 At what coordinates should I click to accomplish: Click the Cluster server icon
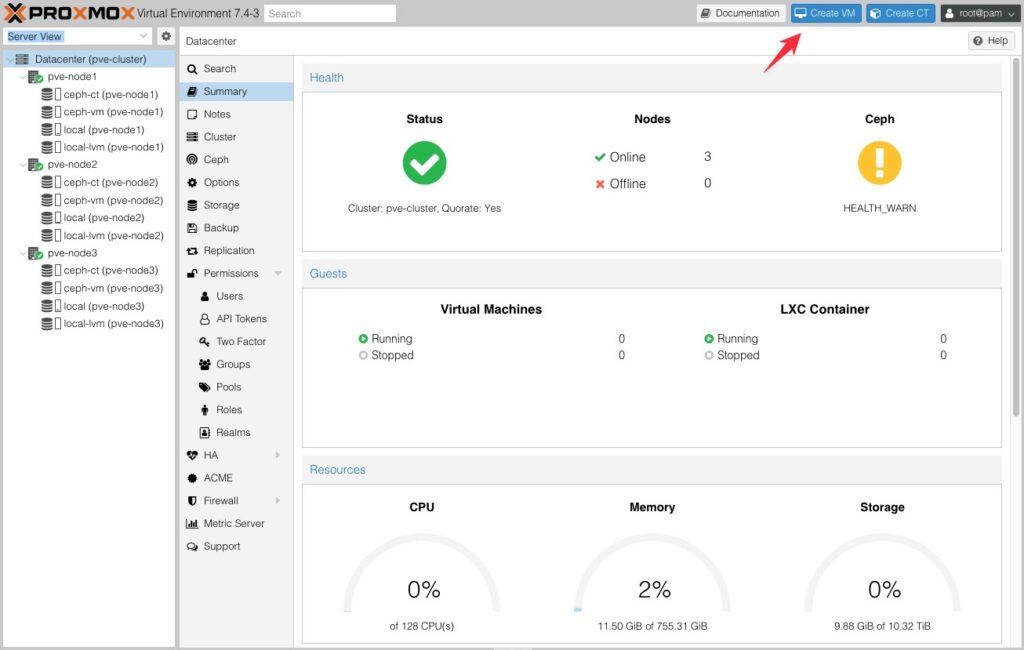(192, 137)
